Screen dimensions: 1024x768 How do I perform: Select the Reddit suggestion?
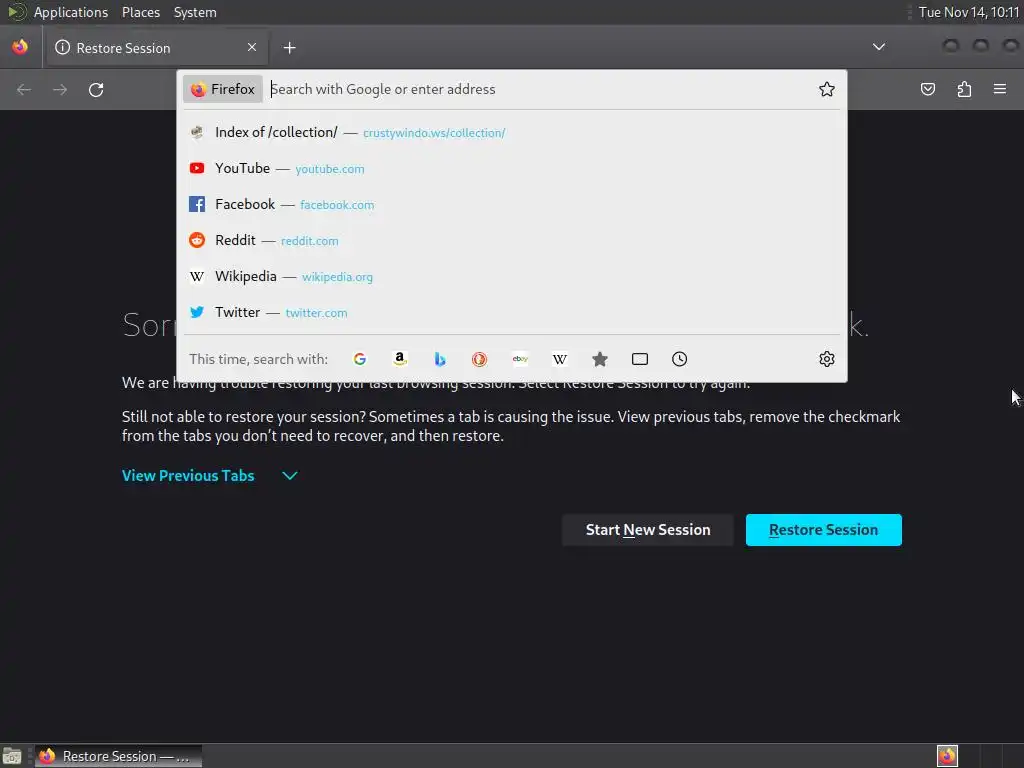pyautogui.click(x=512, y=240)
